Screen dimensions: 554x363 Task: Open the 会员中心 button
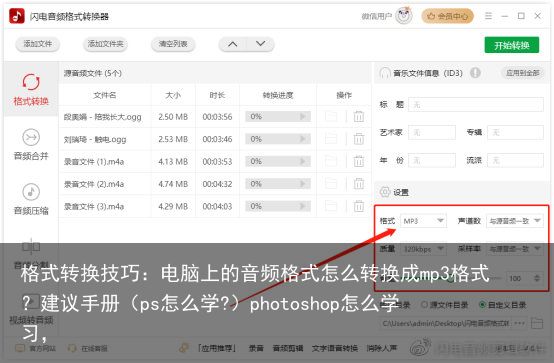pyautogui.click(x=447, y=16)
